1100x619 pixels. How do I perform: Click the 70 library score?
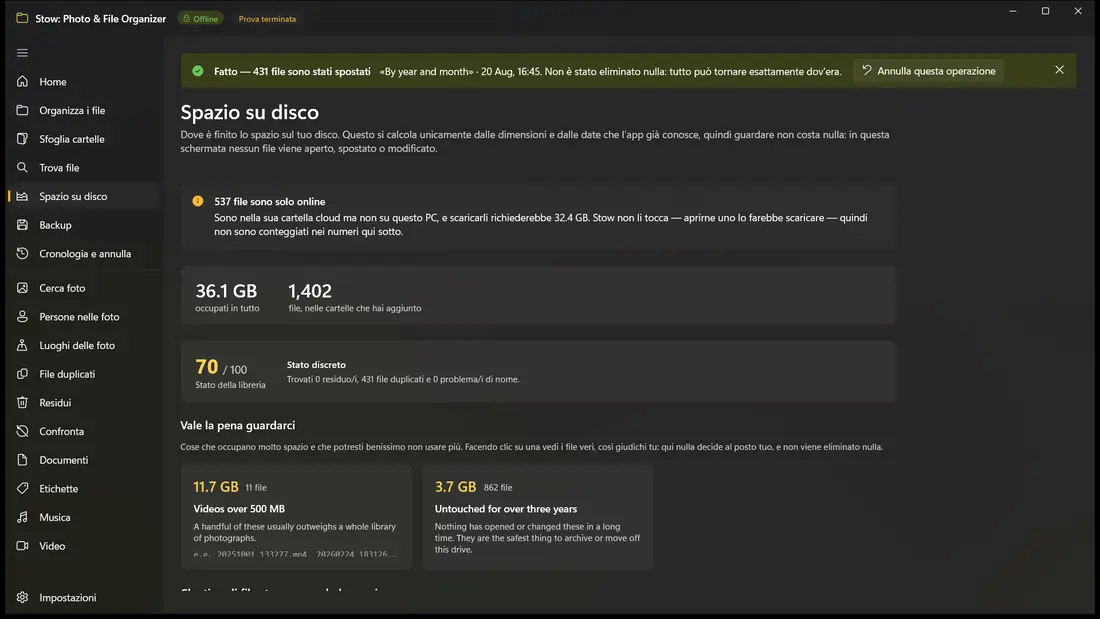pos(206,366)
